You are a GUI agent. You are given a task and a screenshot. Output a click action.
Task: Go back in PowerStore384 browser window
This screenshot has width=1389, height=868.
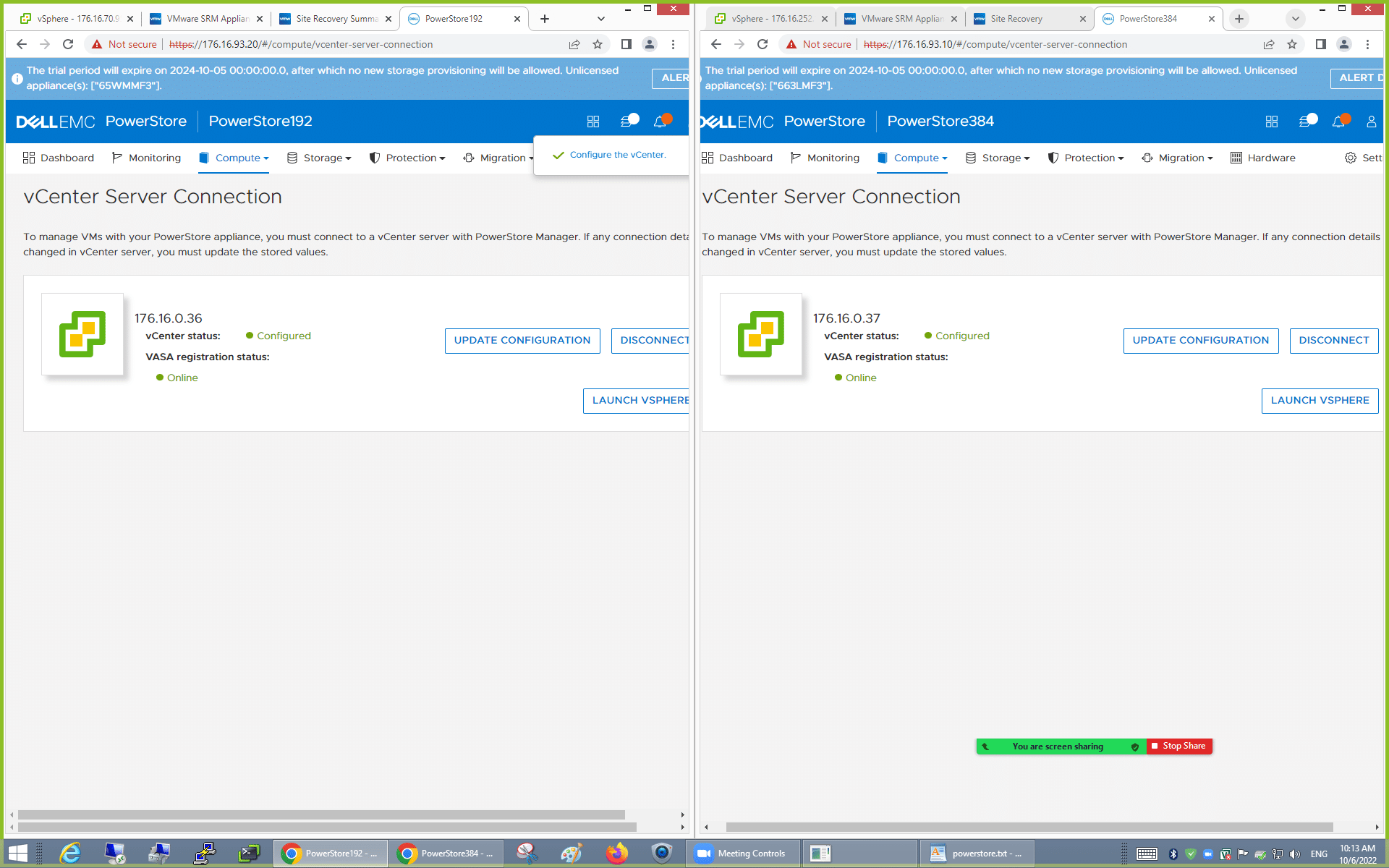(x=716, y=44)
